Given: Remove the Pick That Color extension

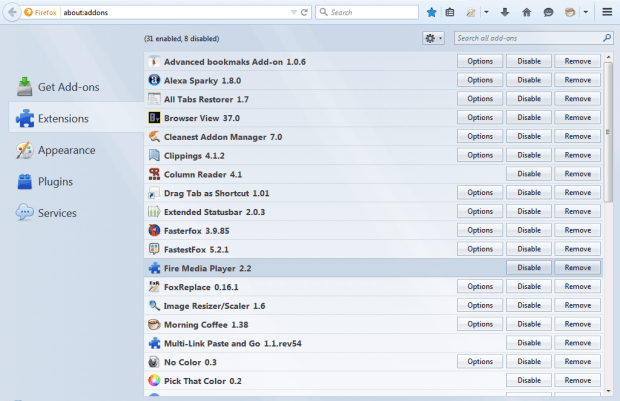Looking at the screenshot, I should pyautogui.click(x=577, y=380).
